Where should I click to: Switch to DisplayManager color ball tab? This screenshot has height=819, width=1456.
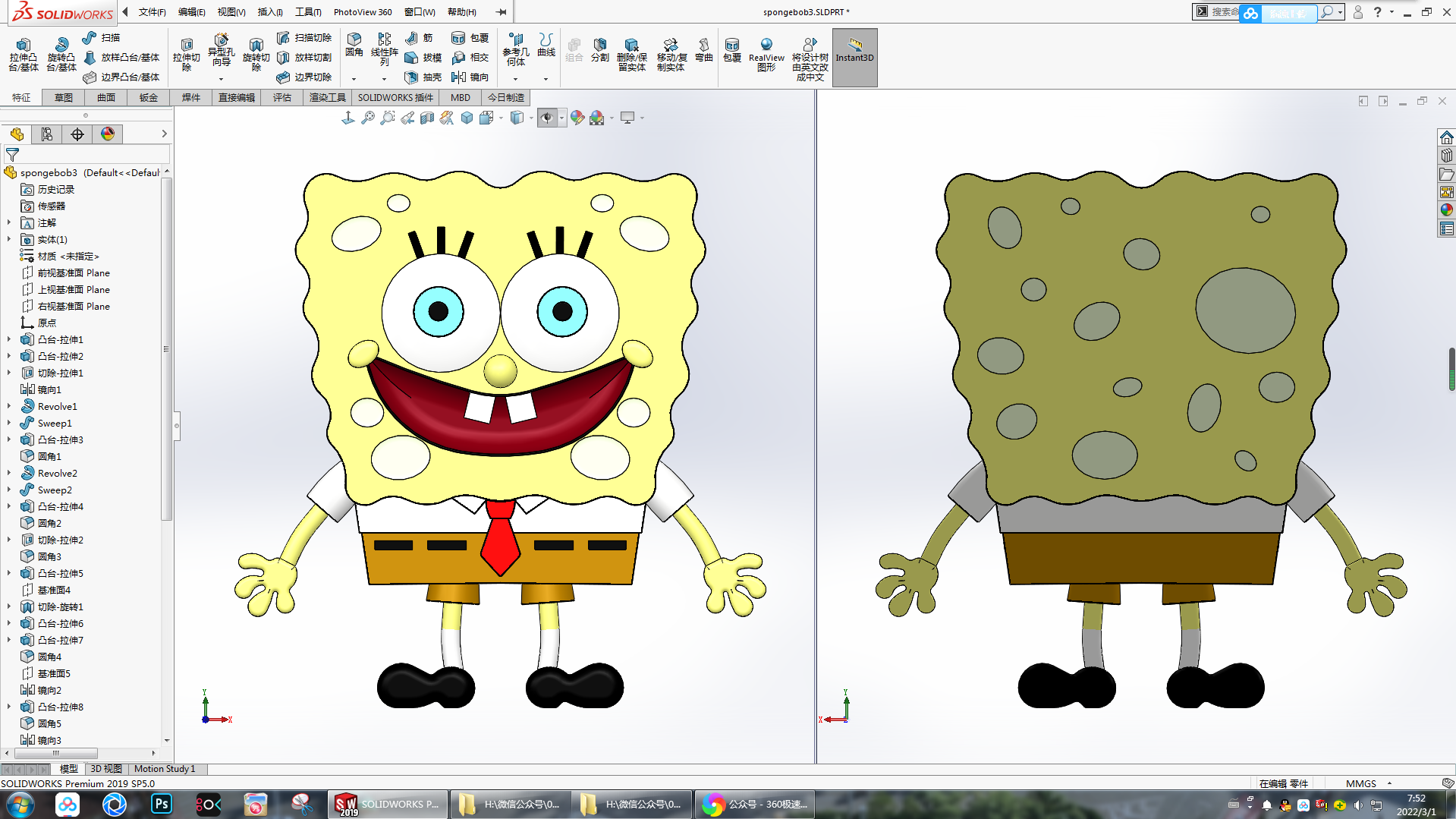pos(108,134)
